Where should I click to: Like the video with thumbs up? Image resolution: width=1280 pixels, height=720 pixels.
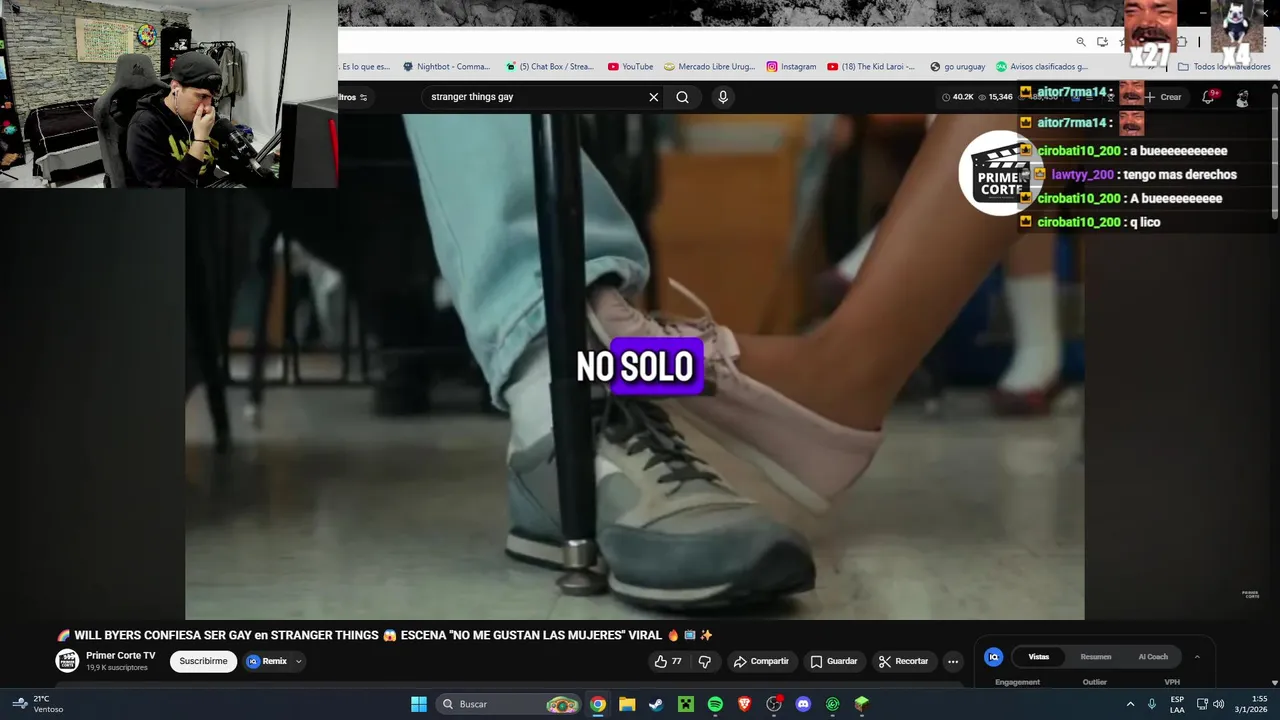[x=668, y=661]
